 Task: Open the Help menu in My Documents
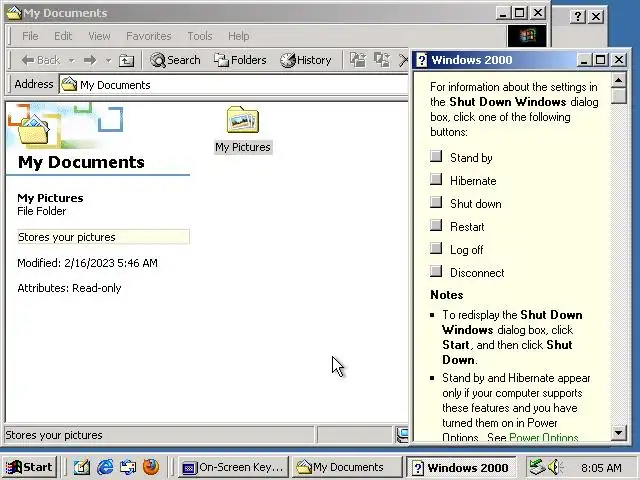coord(238,36)
